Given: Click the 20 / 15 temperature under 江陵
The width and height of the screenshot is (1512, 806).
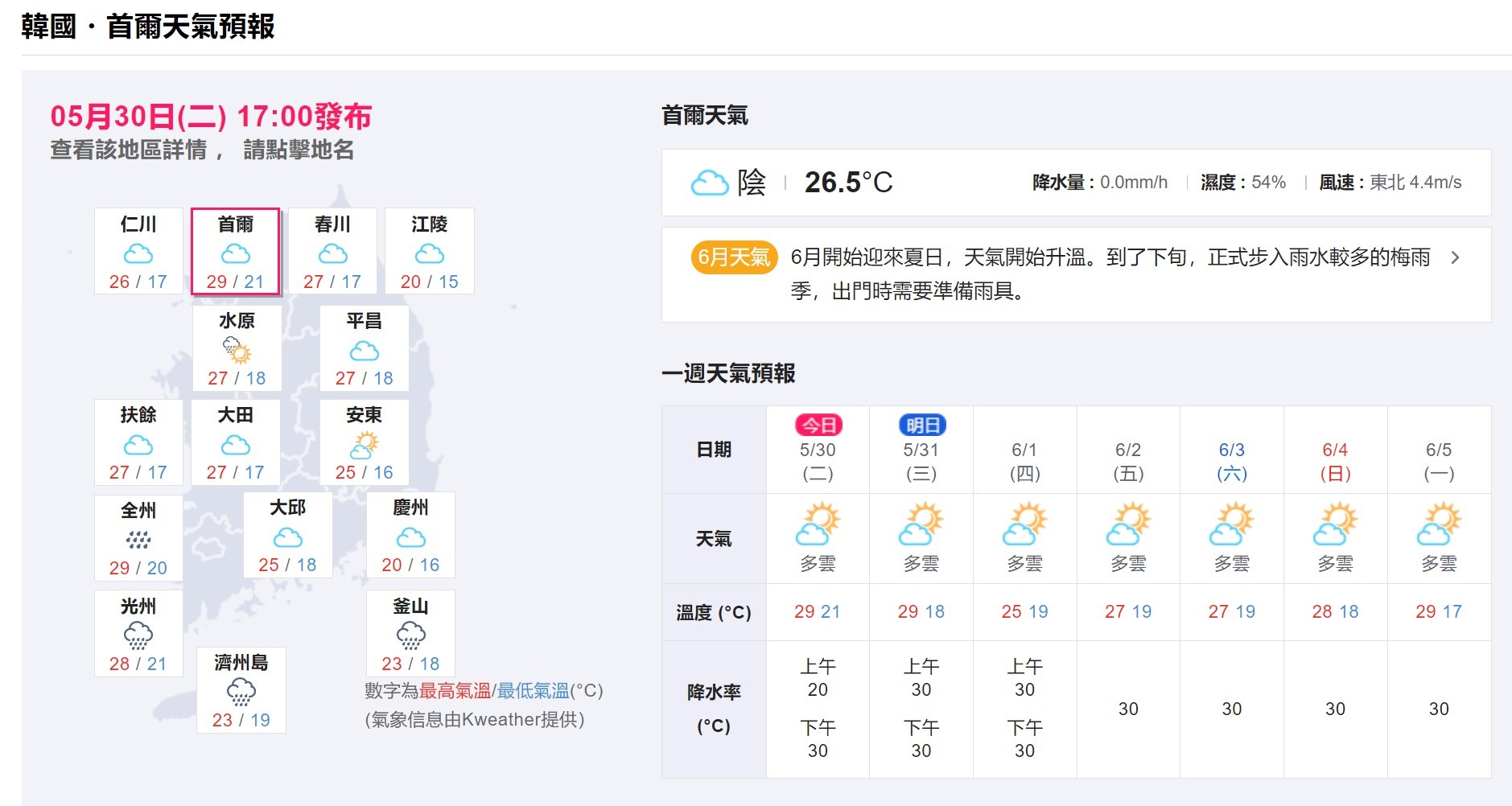Looking at the screenshot, I should (x=430, y=282).
